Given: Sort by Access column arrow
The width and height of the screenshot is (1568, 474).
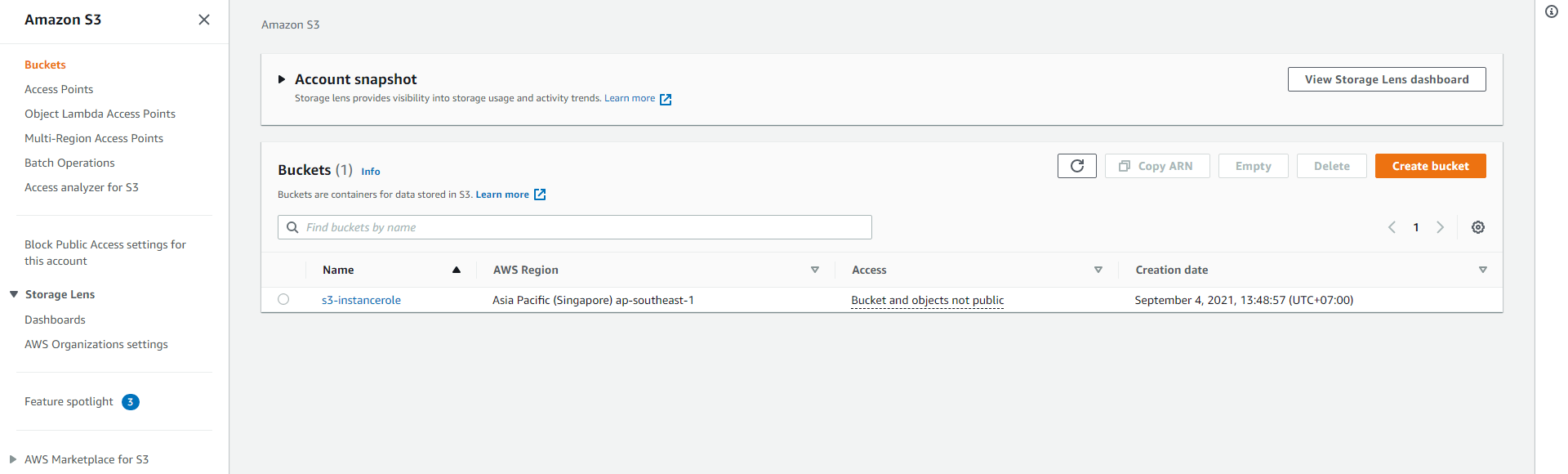Looking at the screenshot, I should [1098, 270].
